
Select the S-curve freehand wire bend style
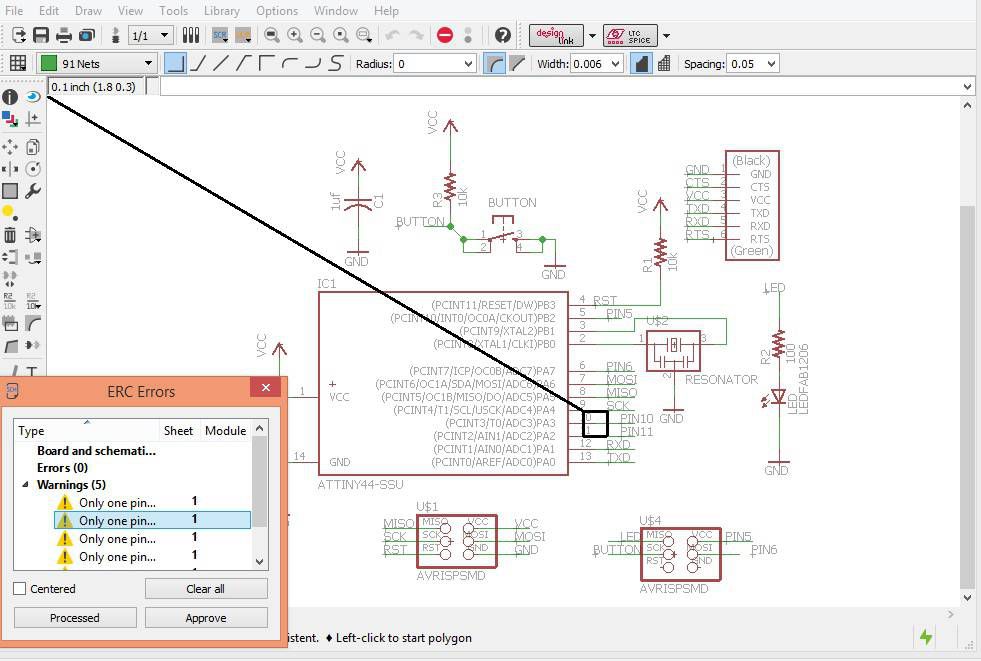pos(336,63)
